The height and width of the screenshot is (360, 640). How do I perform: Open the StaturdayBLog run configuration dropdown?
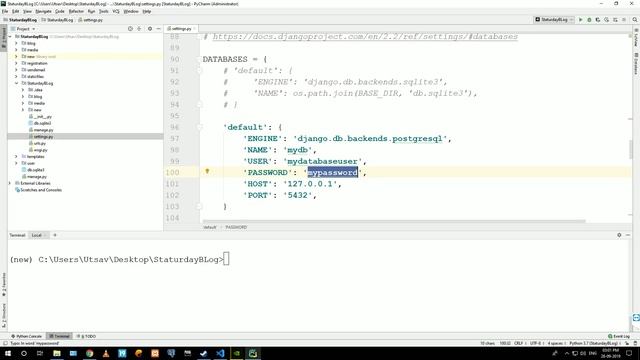point(554,20)
